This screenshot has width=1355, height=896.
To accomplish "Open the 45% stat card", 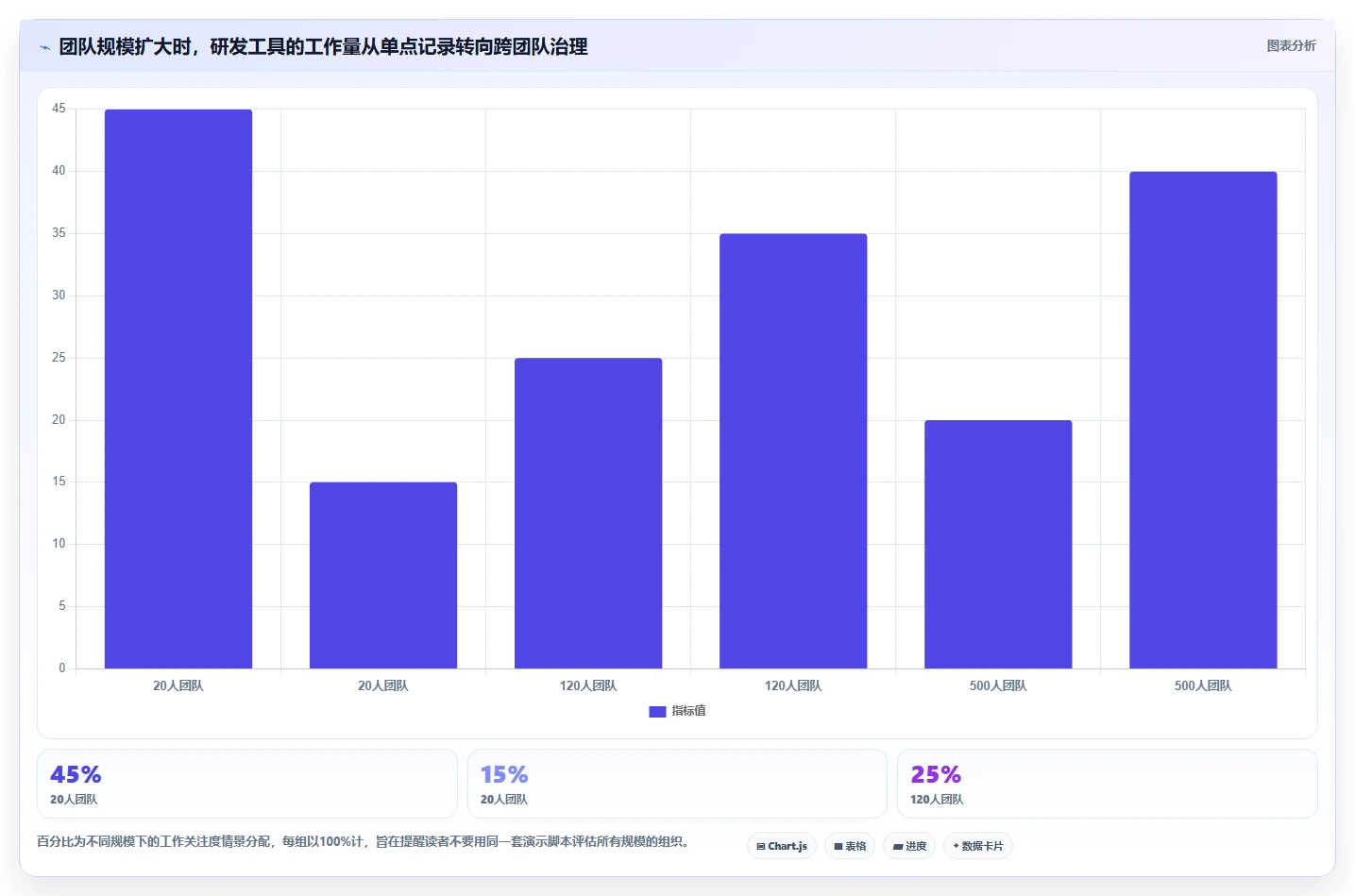I will click(x=247, y=784).
